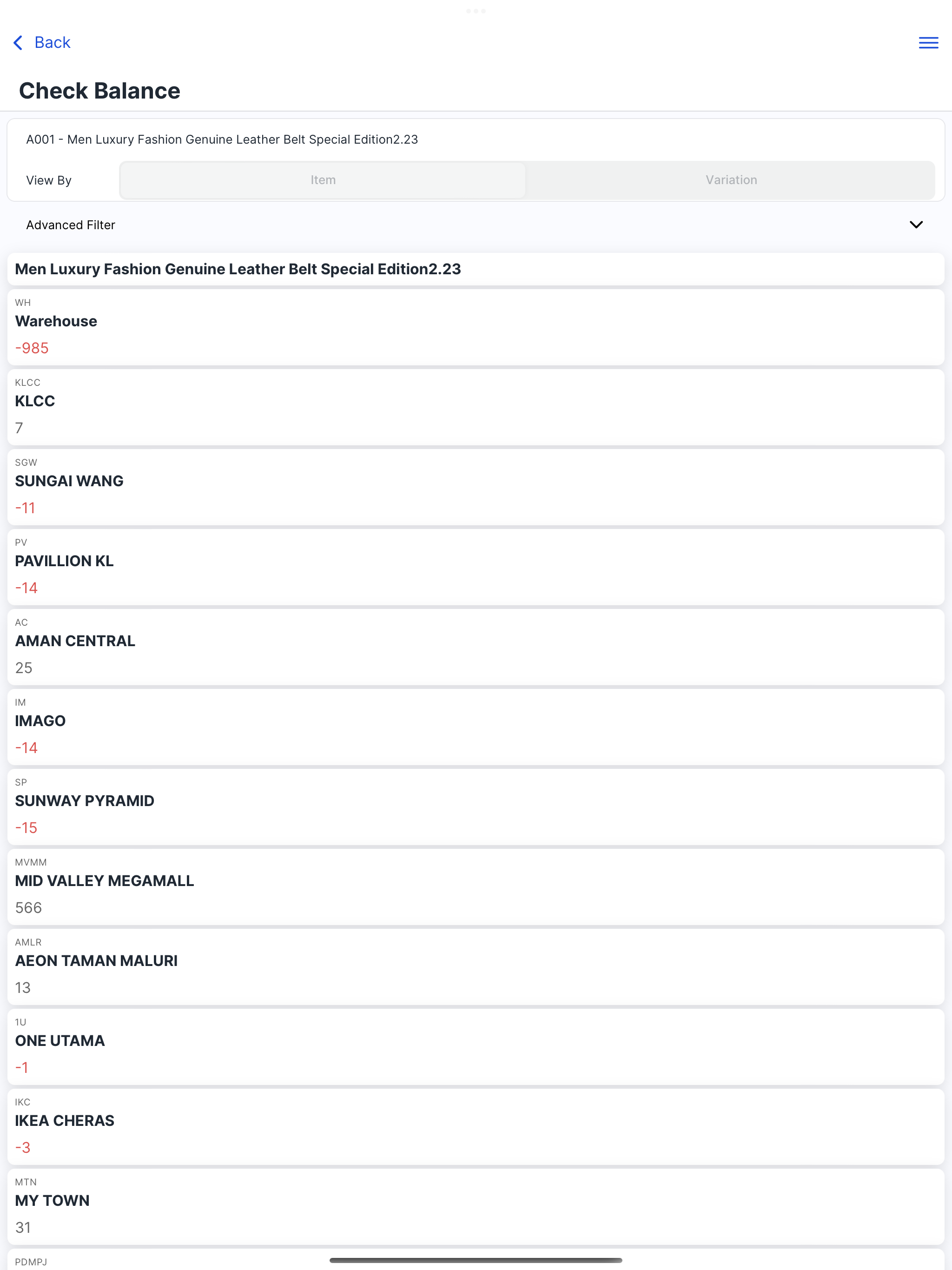Select the A001 item search field
This screenshot has width=952, height=1270.
pos(476,139)
